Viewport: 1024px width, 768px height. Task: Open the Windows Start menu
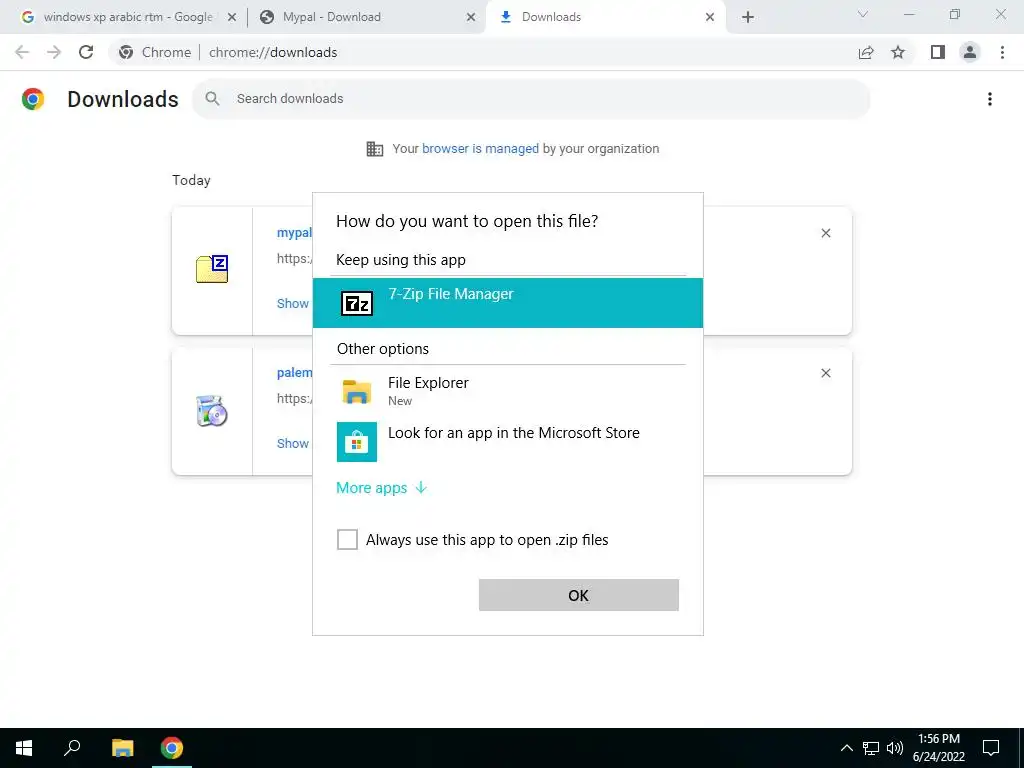(x=24, y=748)
